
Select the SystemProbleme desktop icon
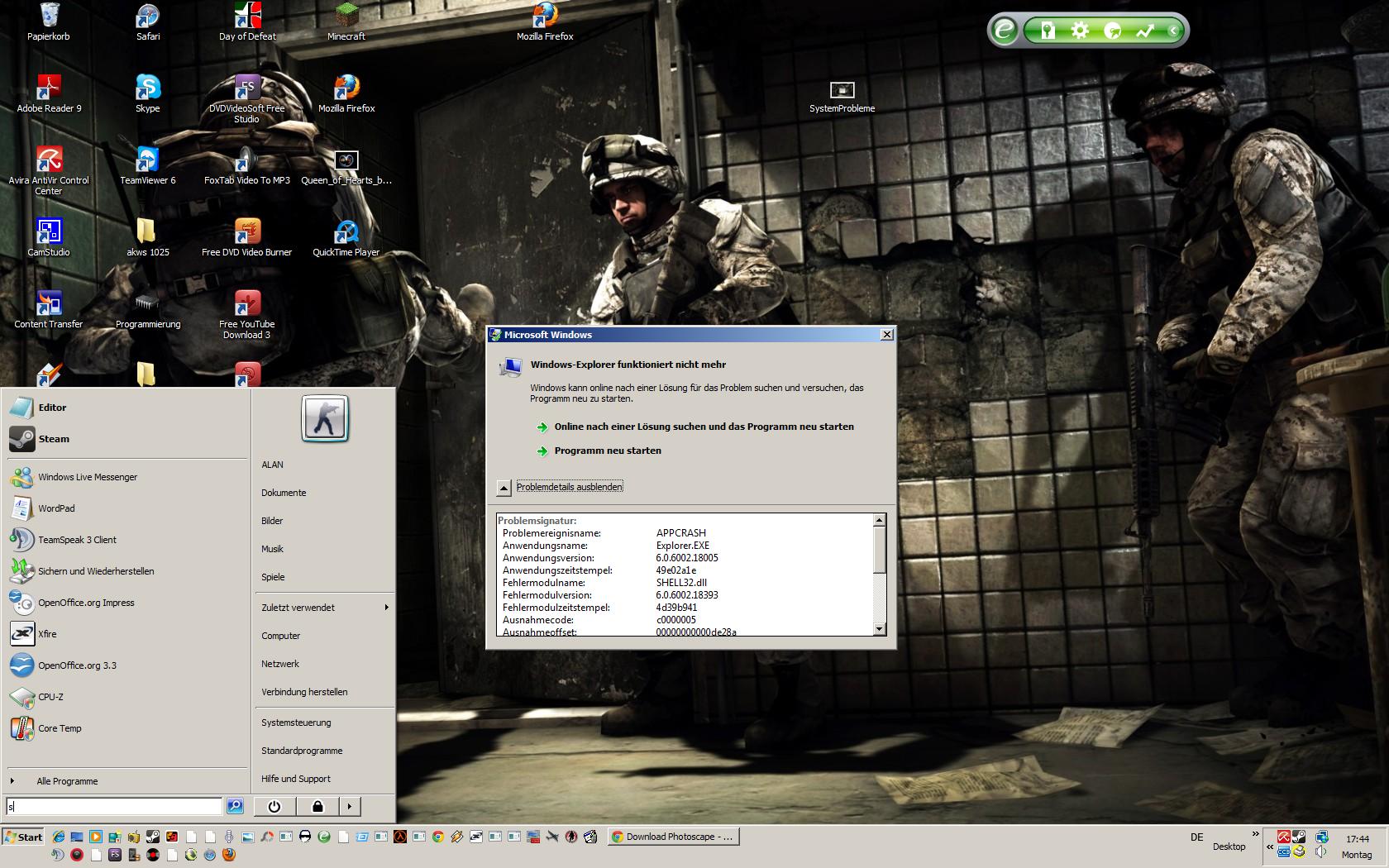[x=842, y=96]
